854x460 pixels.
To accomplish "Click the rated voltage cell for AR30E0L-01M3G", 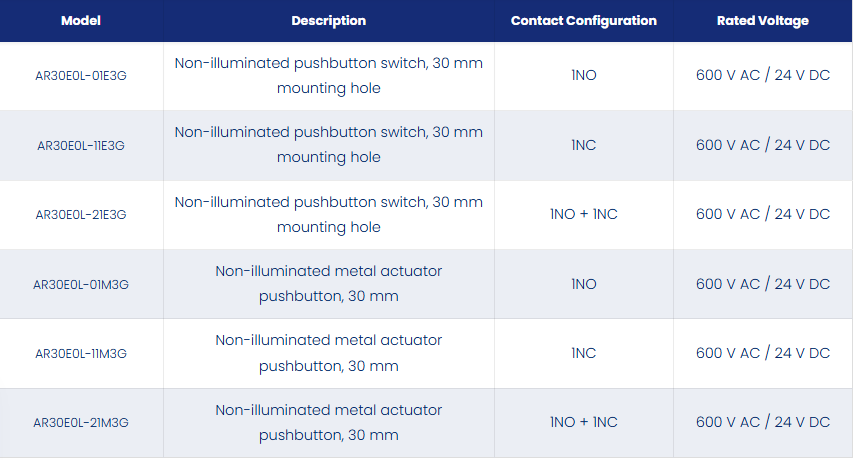I will [x=762, y=284].
